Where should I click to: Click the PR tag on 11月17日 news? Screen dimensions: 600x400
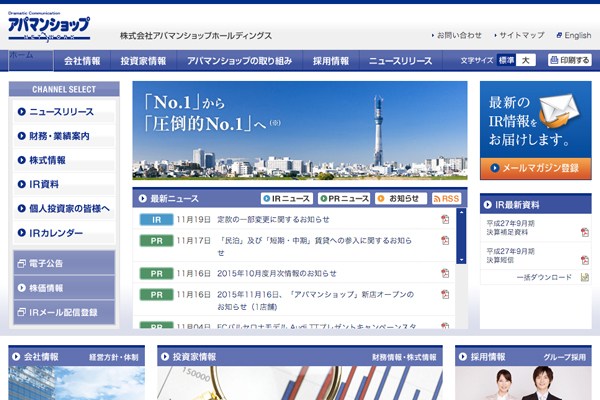[157, 241]
